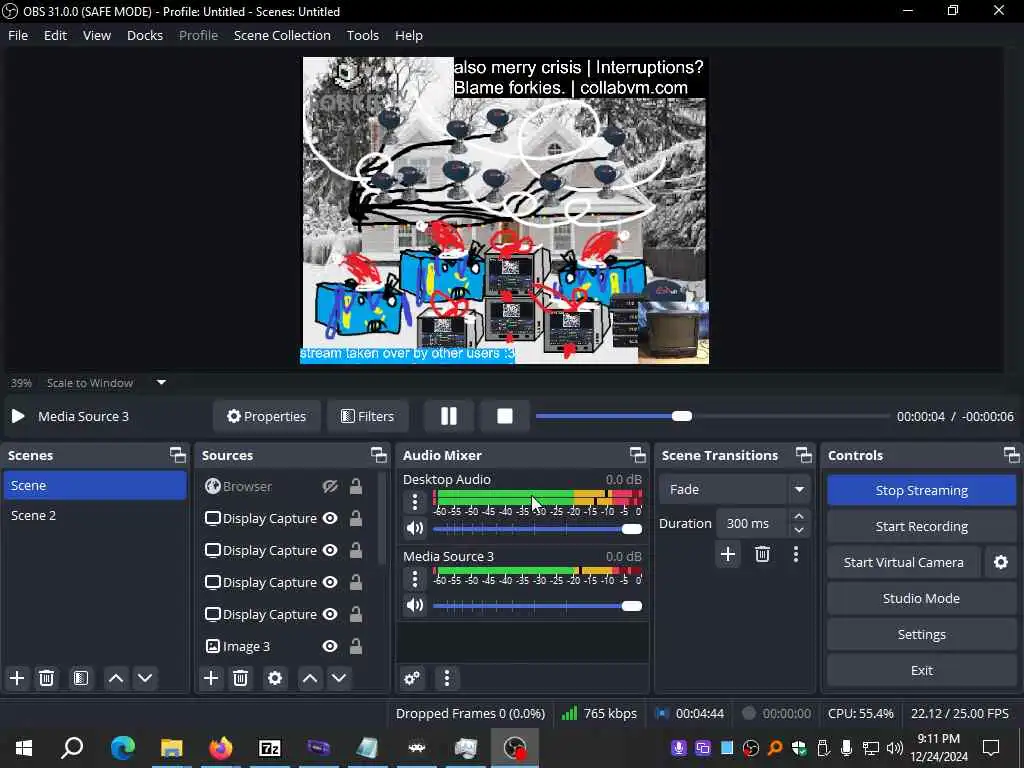
Task: Add a new source with plus icon
Action: tap(211, 678)
